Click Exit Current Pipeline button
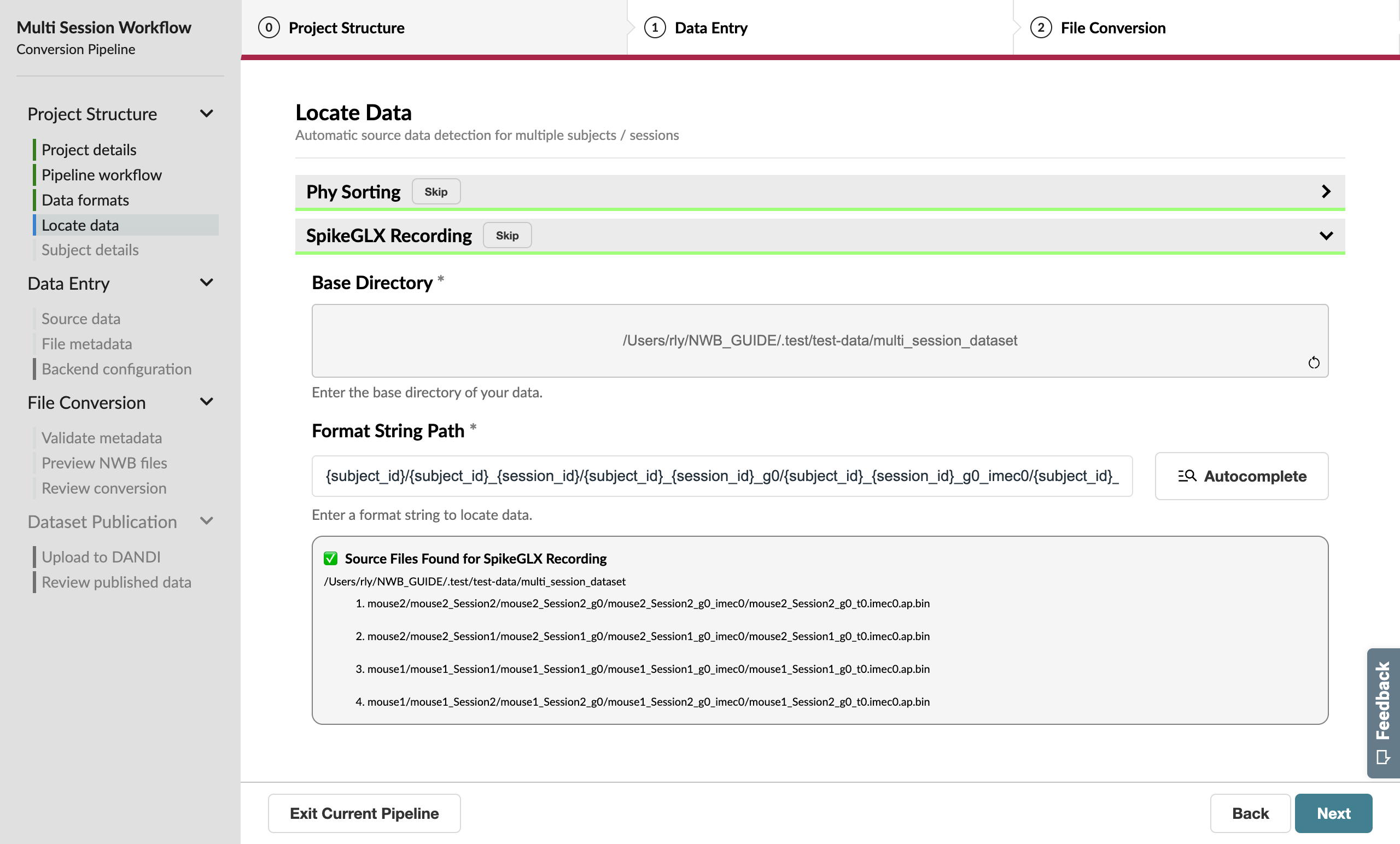 tap(364, 813)
